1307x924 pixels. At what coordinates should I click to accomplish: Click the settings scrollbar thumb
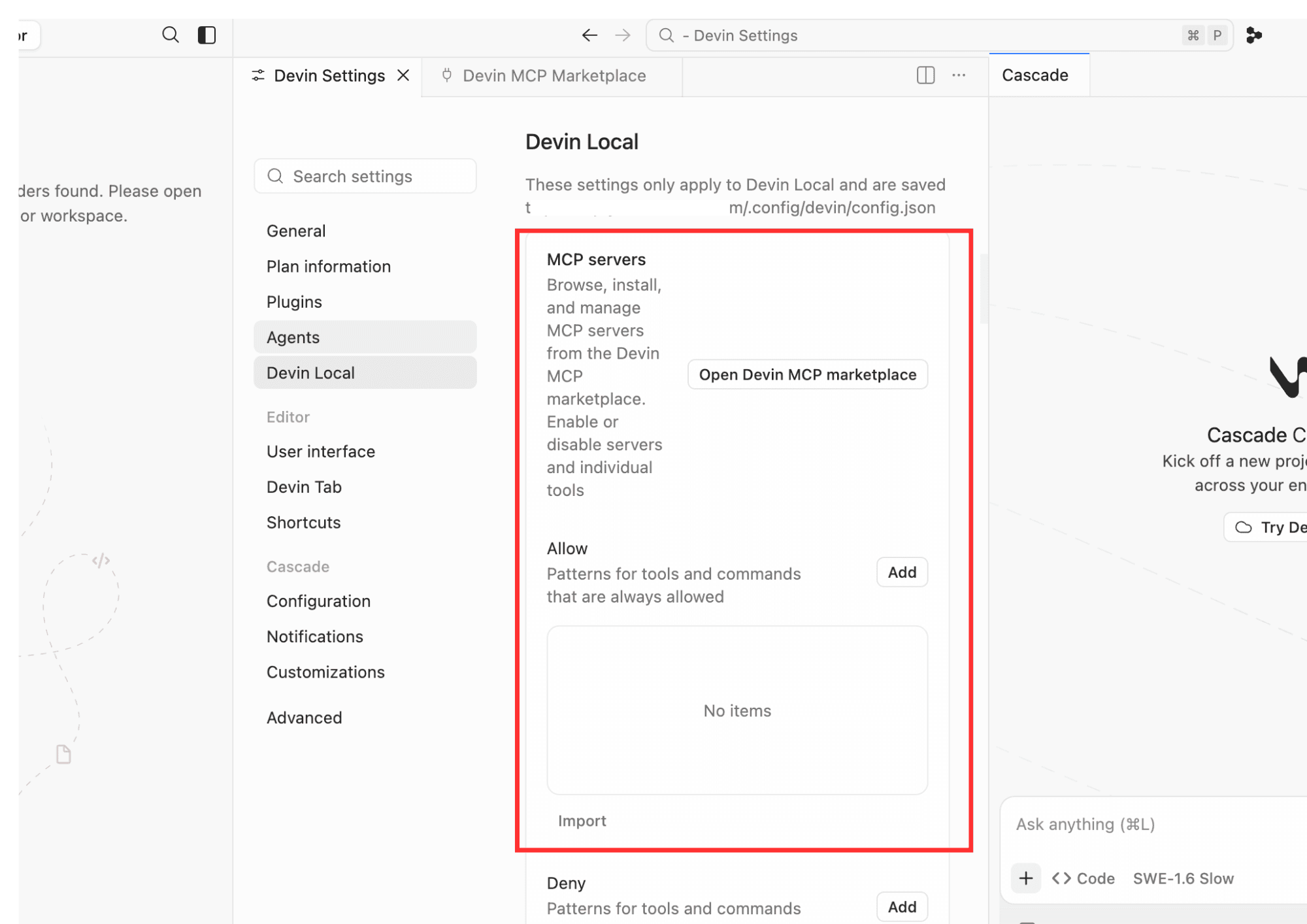(x=984, y=289)
